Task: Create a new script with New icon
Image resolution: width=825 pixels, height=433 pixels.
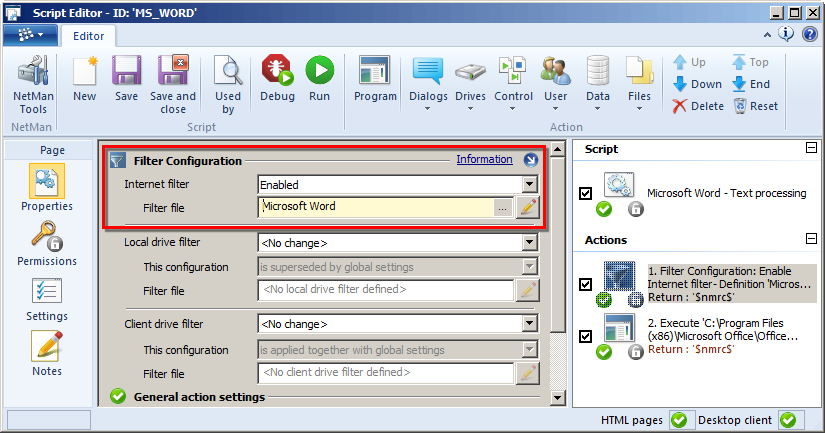Action: coord(85,79)
